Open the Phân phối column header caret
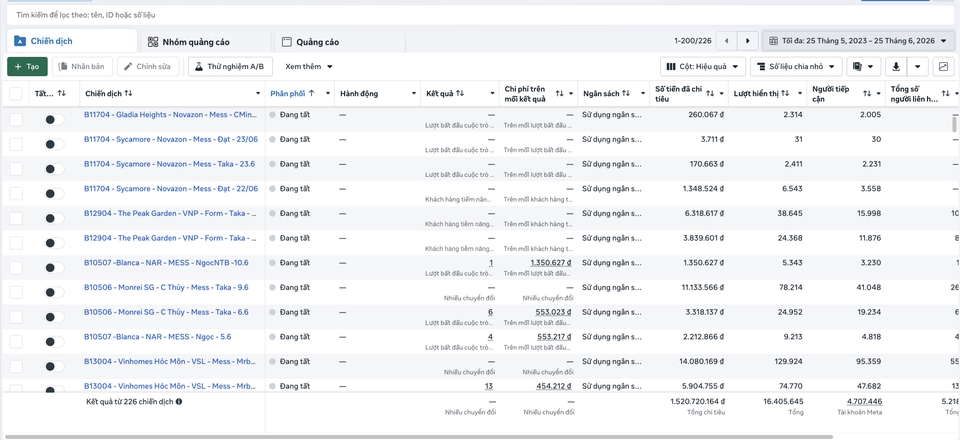This screenshot has width=960, height=440. point(328,94)
